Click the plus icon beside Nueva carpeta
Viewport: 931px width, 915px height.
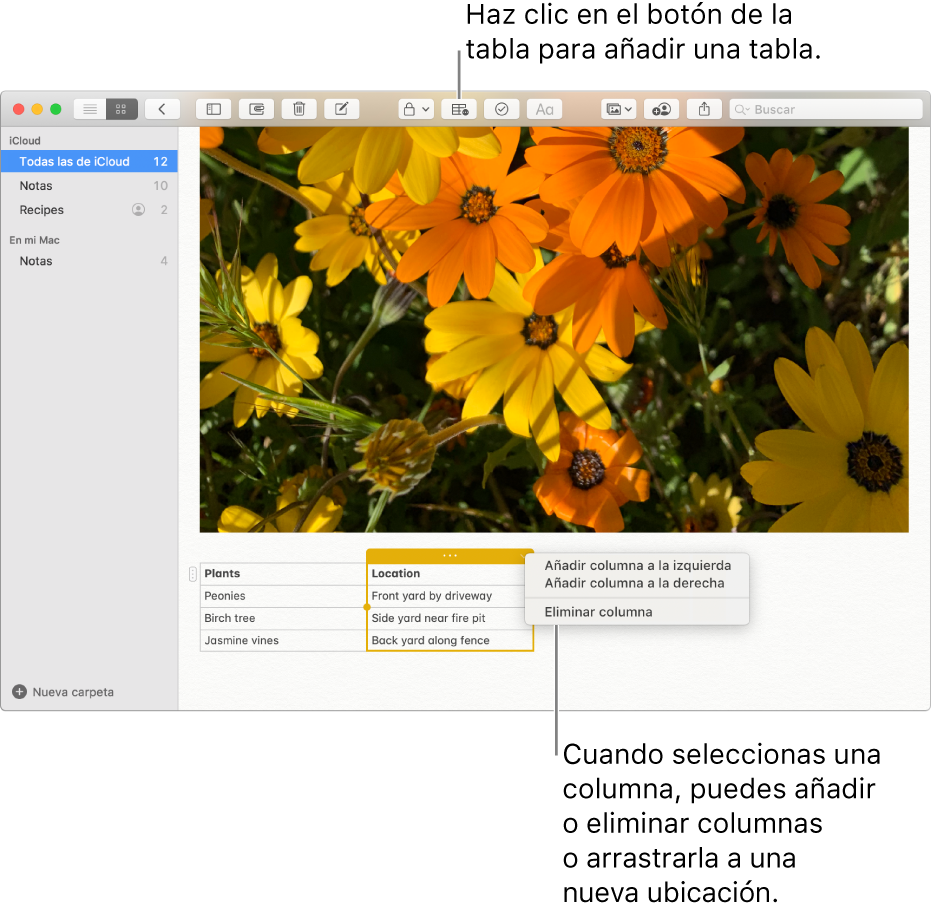pos(20,692)
